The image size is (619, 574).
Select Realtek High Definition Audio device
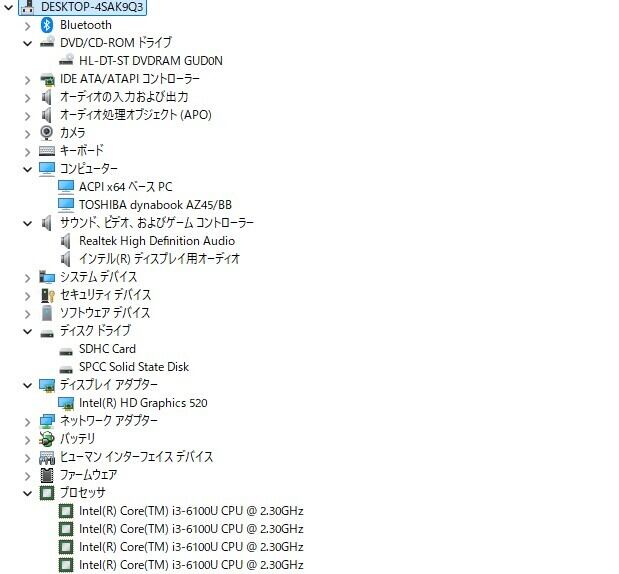coord(157,241)
